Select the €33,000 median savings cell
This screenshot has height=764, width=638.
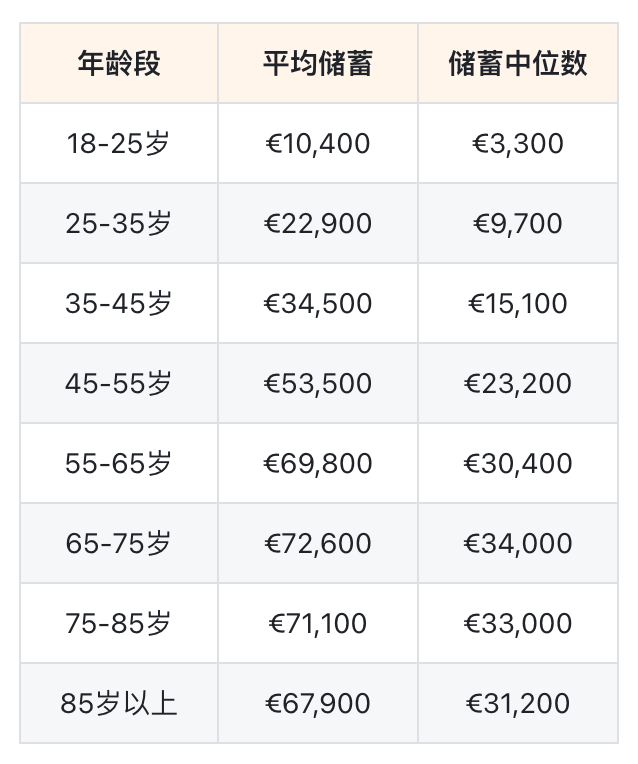click(x=517, y=624)
